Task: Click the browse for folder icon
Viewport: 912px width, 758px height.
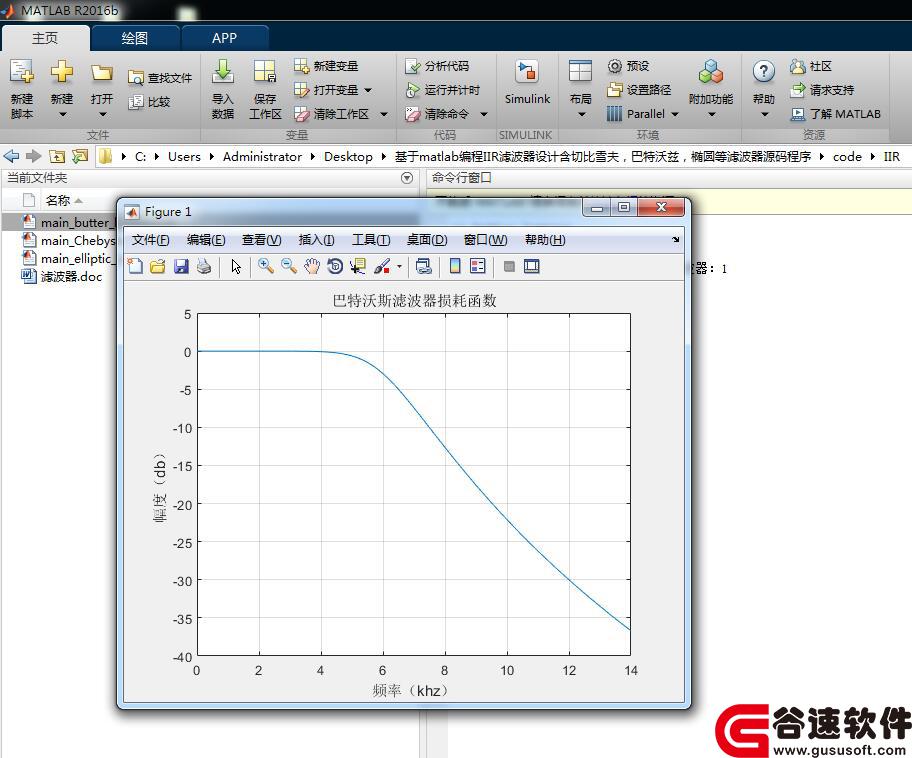Action: 80,156
